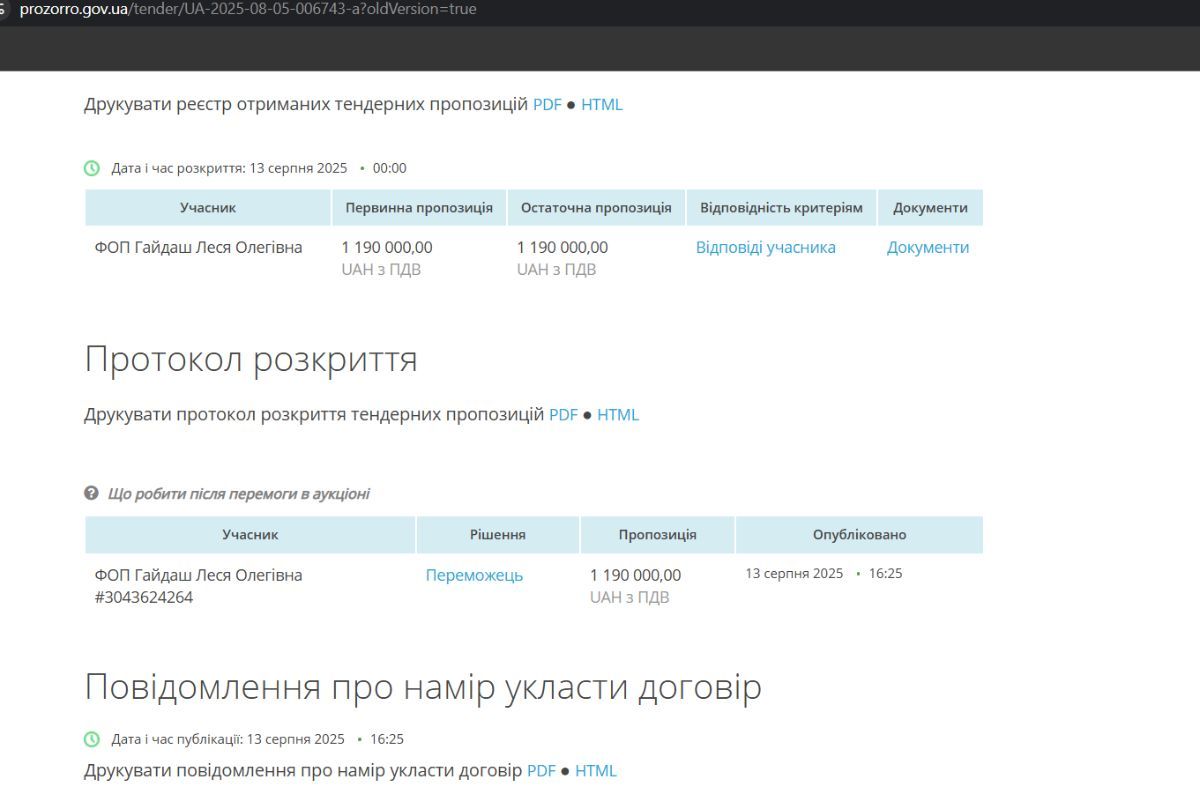The image size is (1200, 800).
Task: Open HTML of the 'протокол розкриття' document
Action: coord(618,415)
